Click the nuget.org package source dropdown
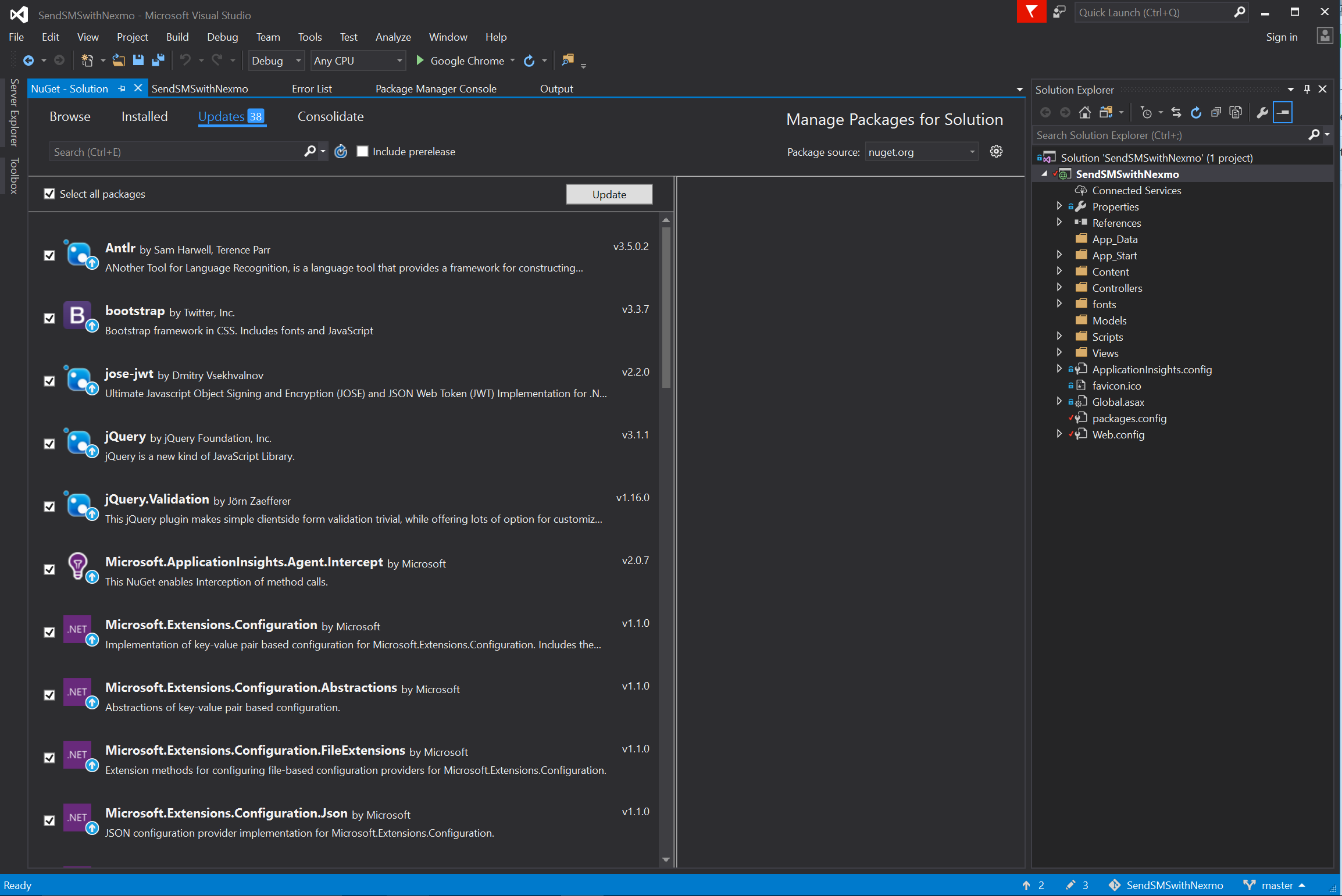The height and width of the screenshot is (896, 1342). pos(921,152)
